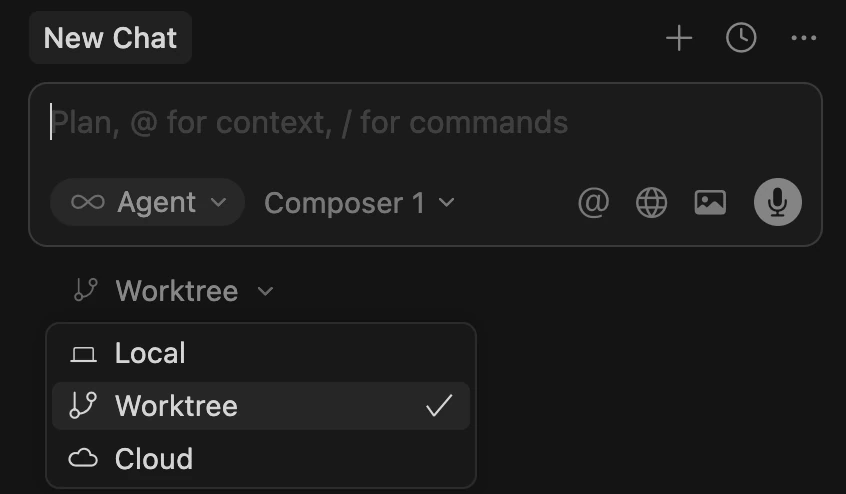Screen dimensions: 846x494
Task: Select the Worktree menu entry
Action: [176, 406]
